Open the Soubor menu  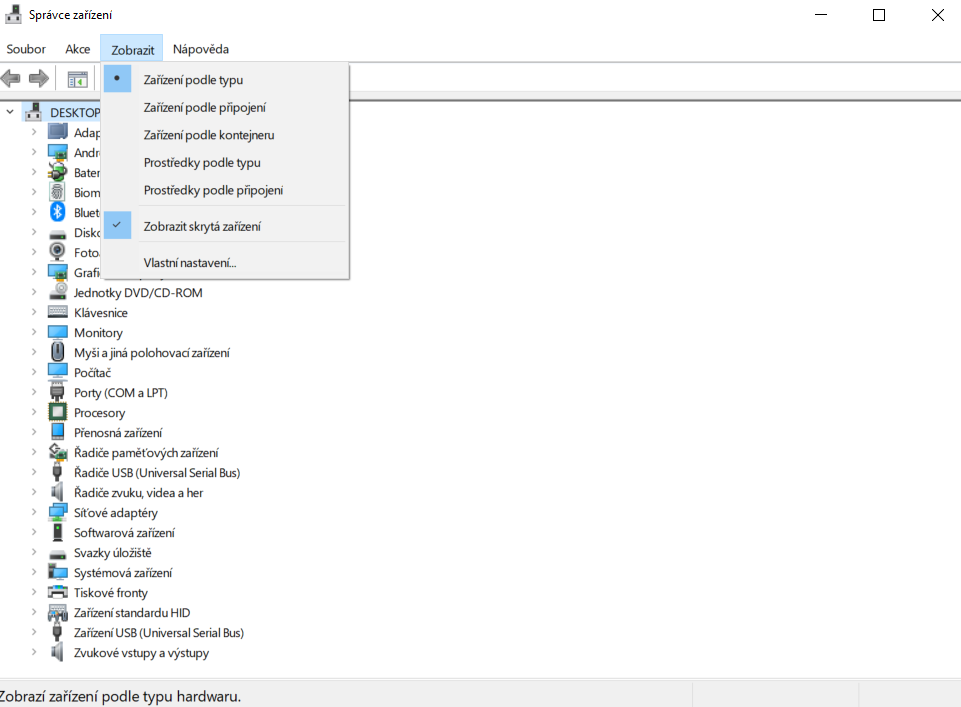26,49
